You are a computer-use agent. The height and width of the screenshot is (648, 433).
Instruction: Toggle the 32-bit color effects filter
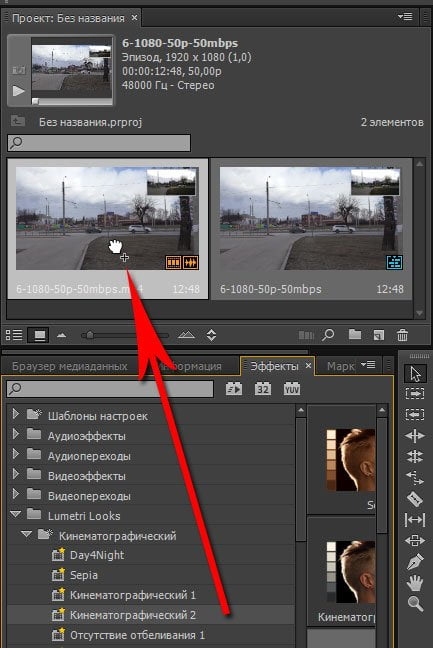pyautogui.click(x=262, y=389)
